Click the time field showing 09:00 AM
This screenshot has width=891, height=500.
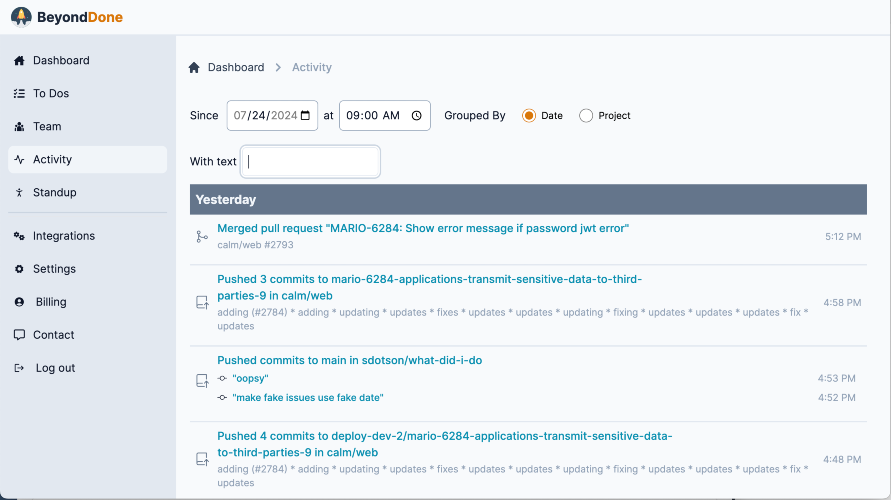[x=385, y=115]
